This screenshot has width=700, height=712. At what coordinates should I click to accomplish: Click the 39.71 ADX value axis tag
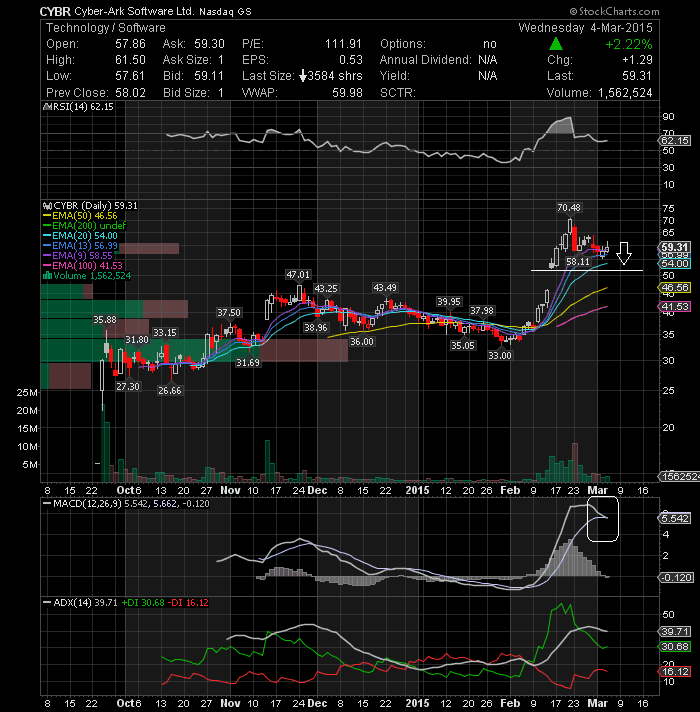pos(675,632)
